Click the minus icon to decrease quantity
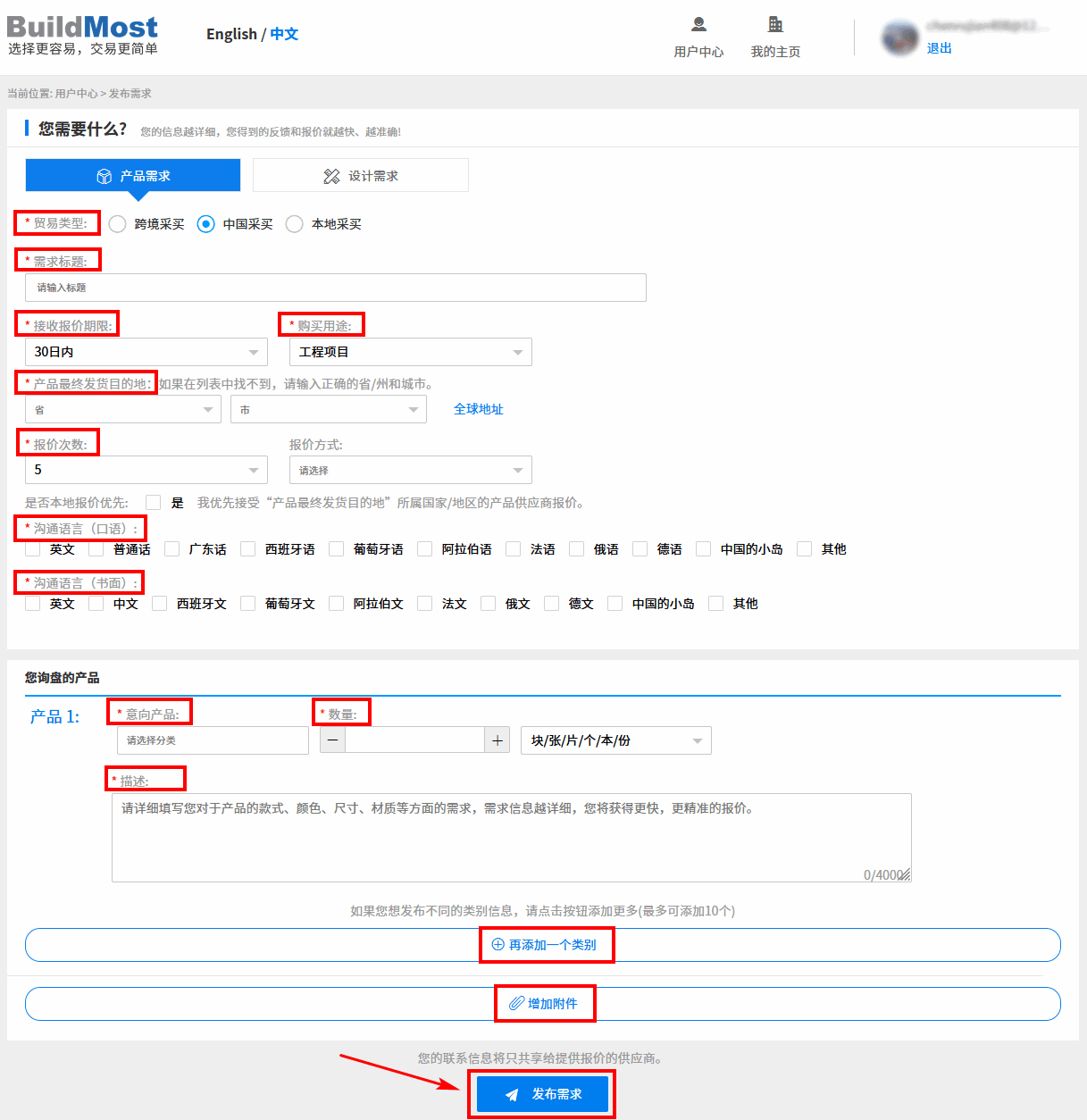 point(332,740)
